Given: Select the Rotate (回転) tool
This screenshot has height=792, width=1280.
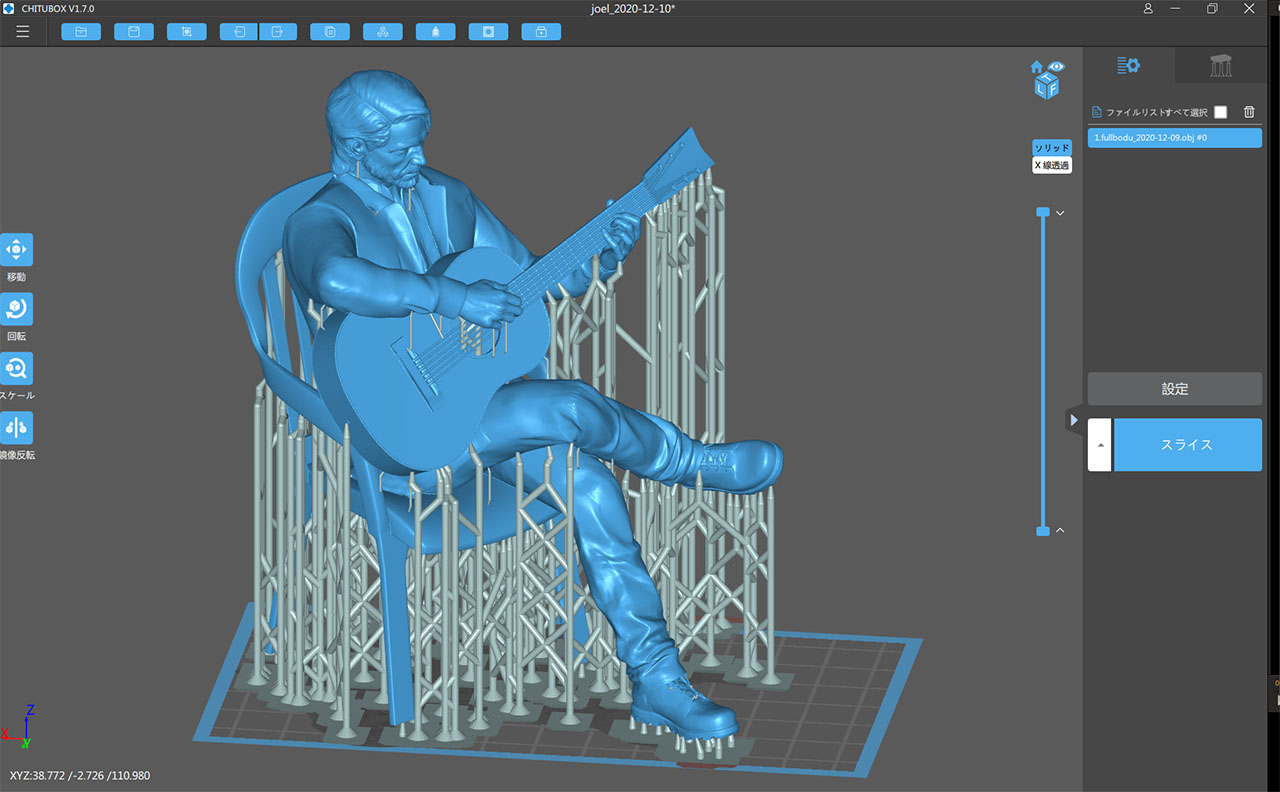Looking at the screenshot, I should point(17,309).
